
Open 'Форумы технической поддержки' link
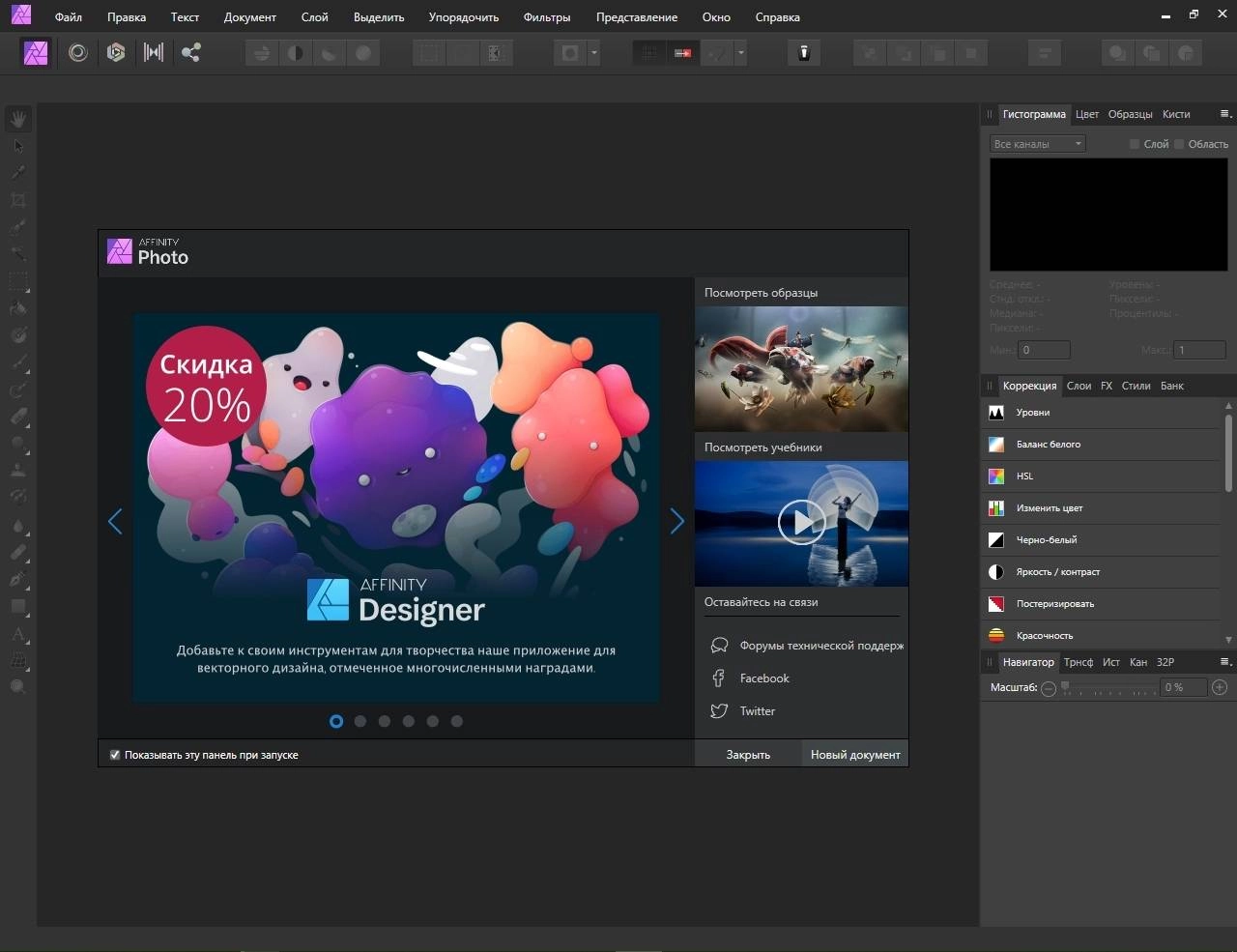click(x=821, y=646)
